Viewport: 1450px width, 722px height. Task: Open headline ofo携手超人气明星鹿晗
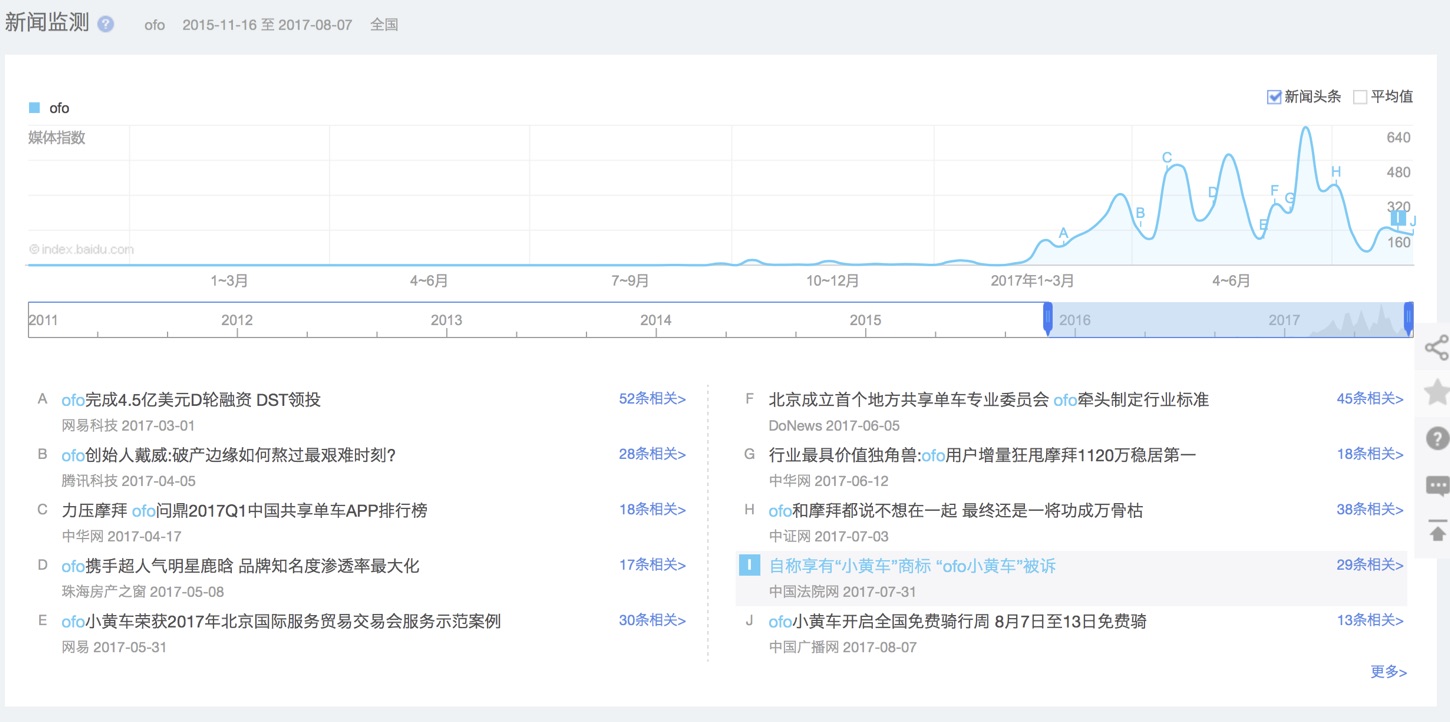point(240,566)
